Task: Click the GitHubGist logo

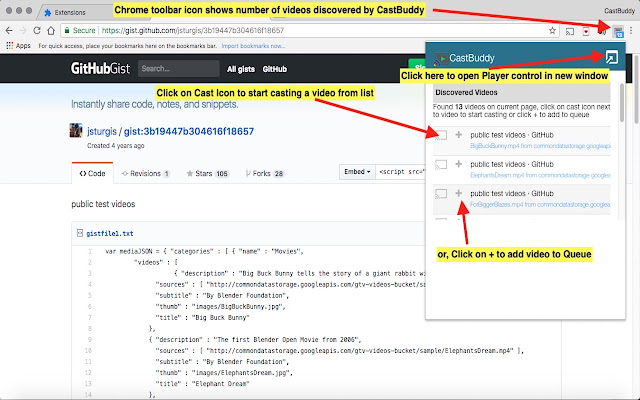Action: 100,68
